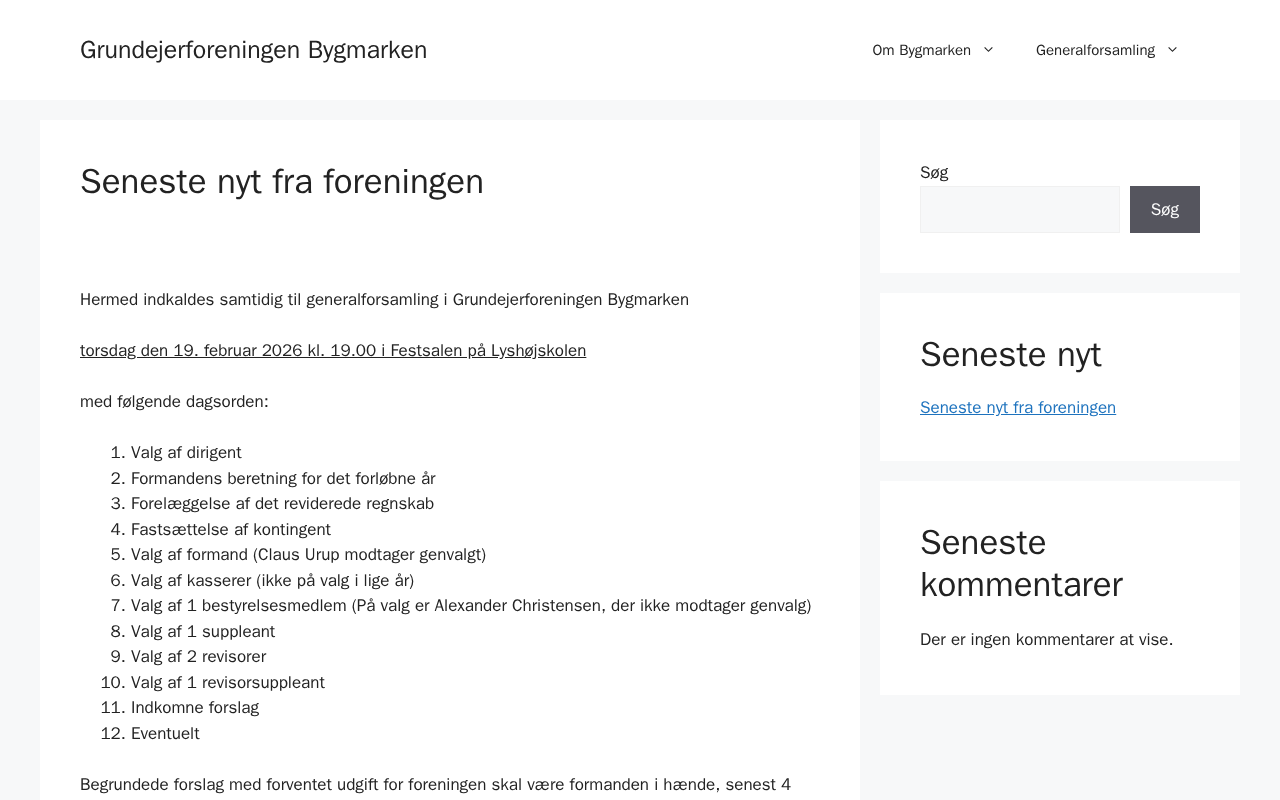
Task: Focus the Søg search text field
Action: (1019, 210)
